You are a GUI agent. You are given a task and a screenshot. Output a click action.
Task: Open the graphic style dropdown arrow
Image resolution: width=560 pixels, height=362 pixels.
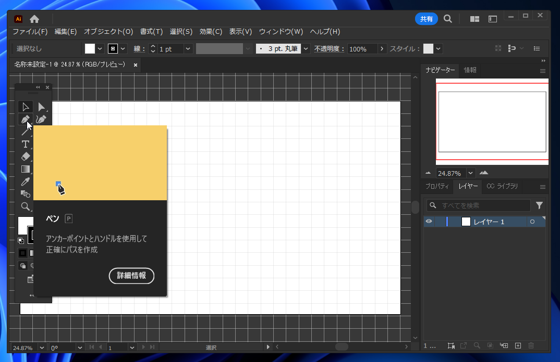coord(439,49)
